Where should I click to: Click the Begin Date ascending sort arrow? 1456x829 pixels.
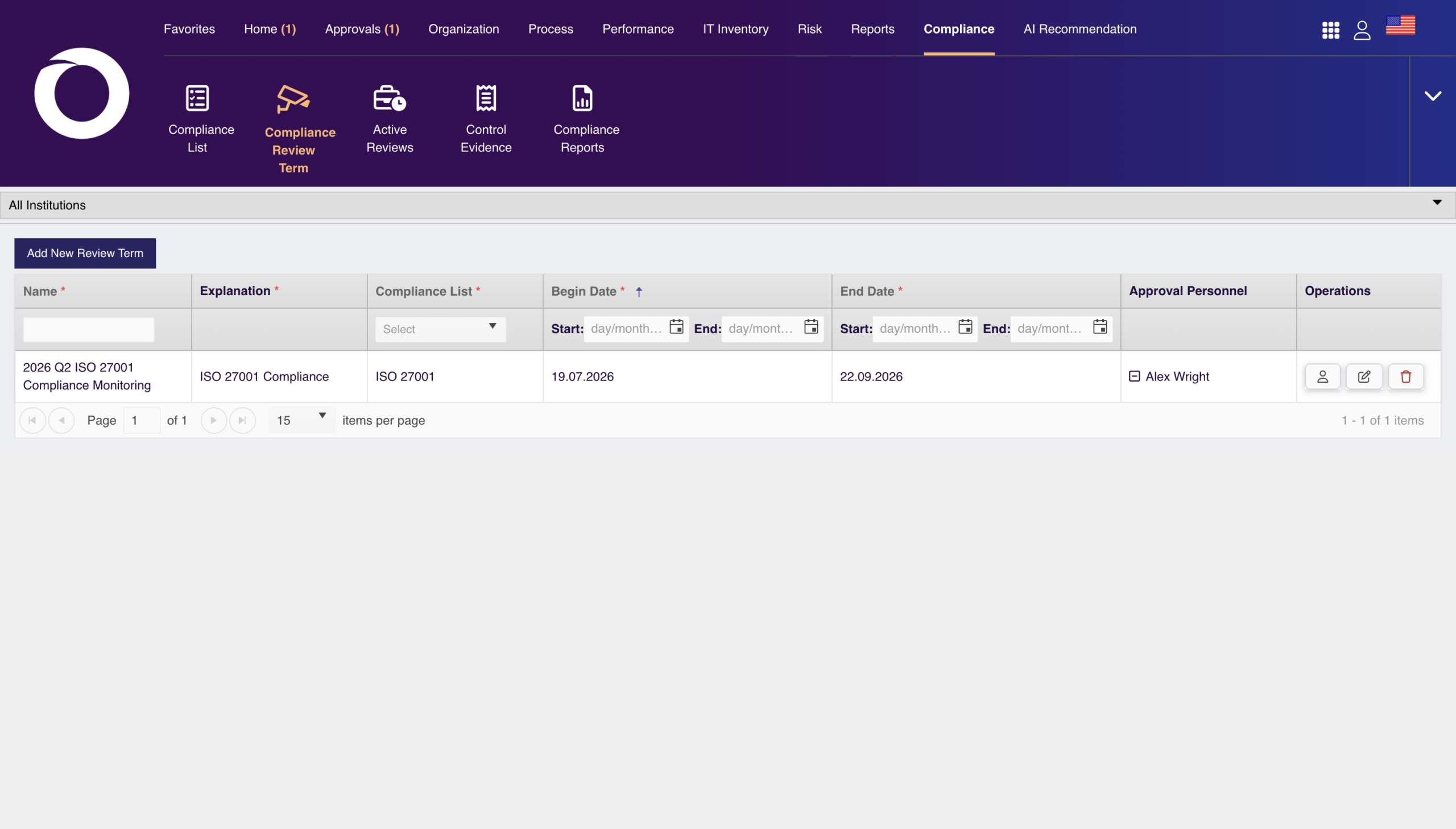pyautogui.click(x=639, y=292)
